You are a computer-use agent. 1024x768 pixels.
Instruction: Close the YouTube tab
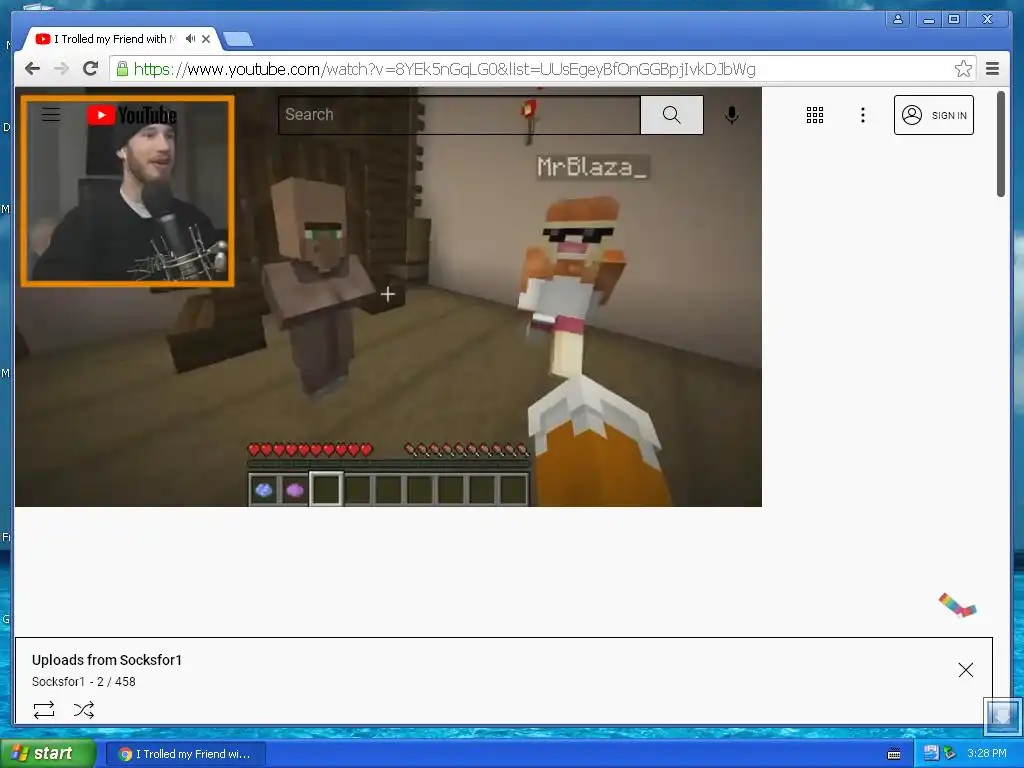(206, 39)
